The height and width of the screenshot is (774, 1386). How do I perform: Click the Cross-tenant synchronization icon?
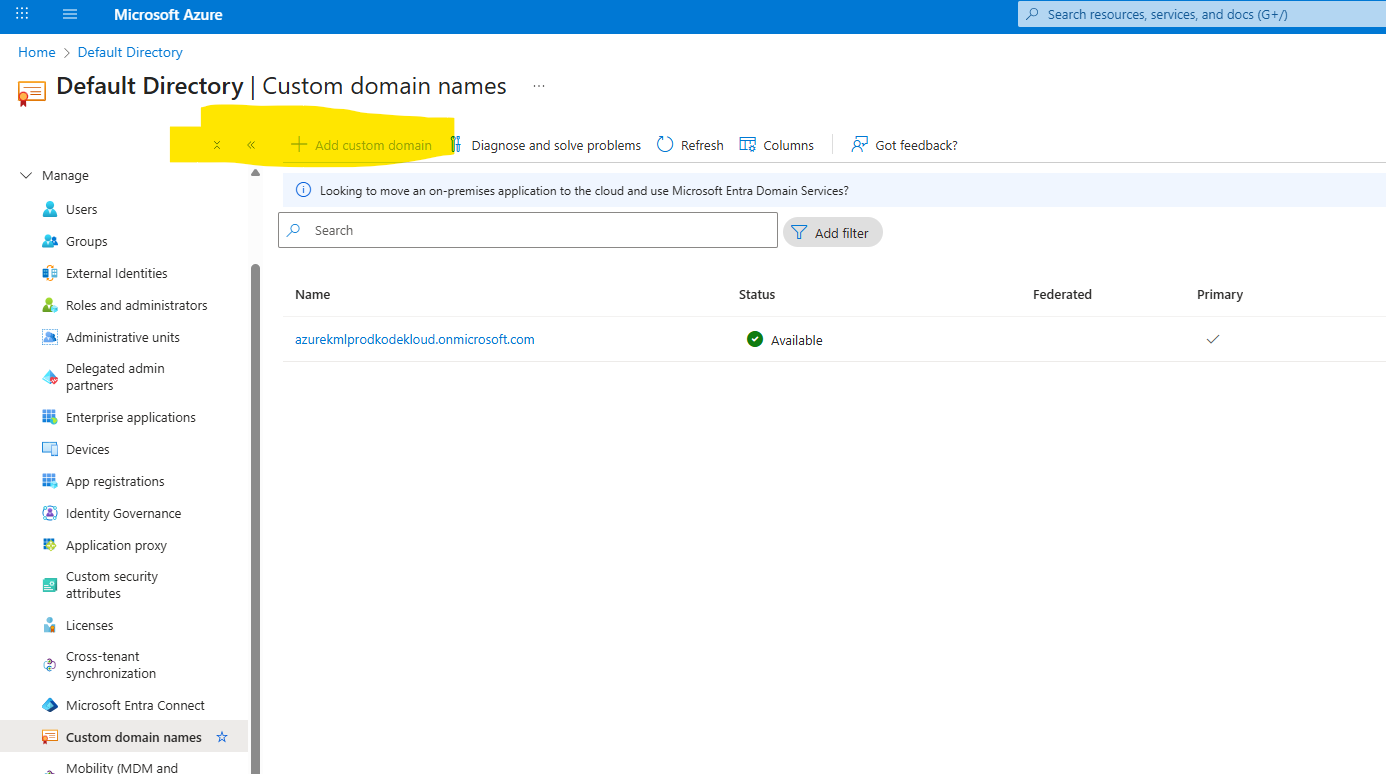(x=50, y=665)
